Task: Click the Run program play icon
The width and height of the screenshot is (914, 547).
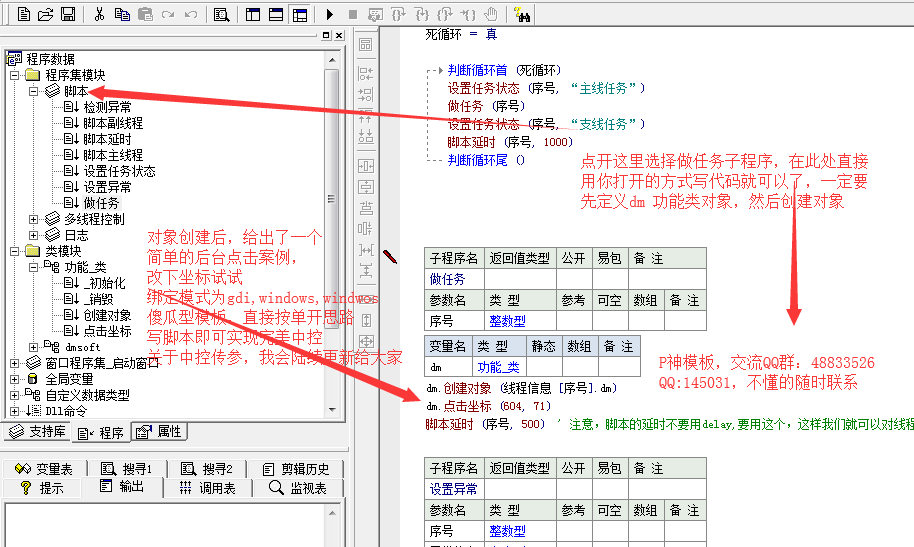Action: [330, 14]
